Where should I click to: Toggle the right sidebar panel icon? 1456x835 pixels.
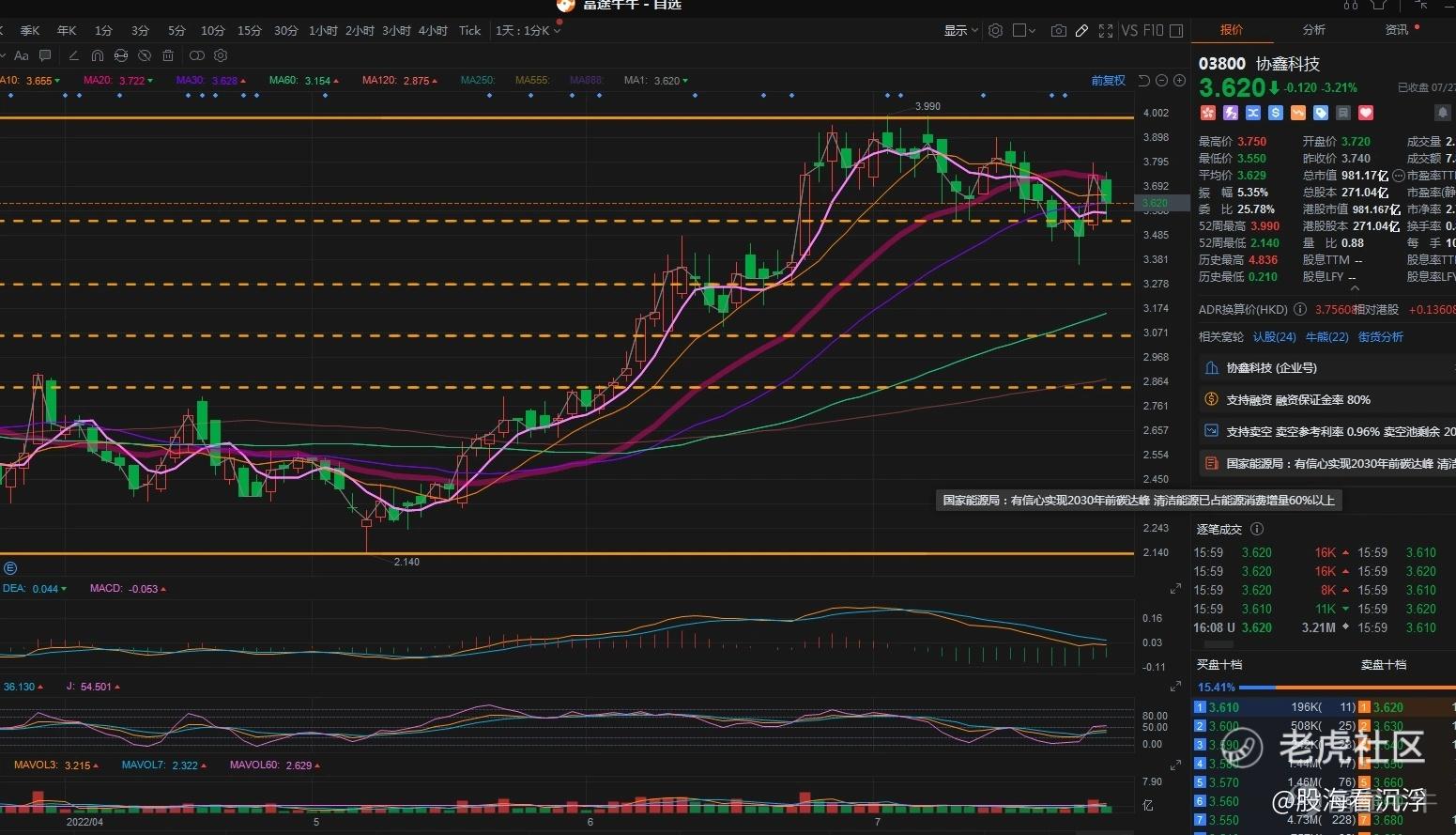(1176, 31)
